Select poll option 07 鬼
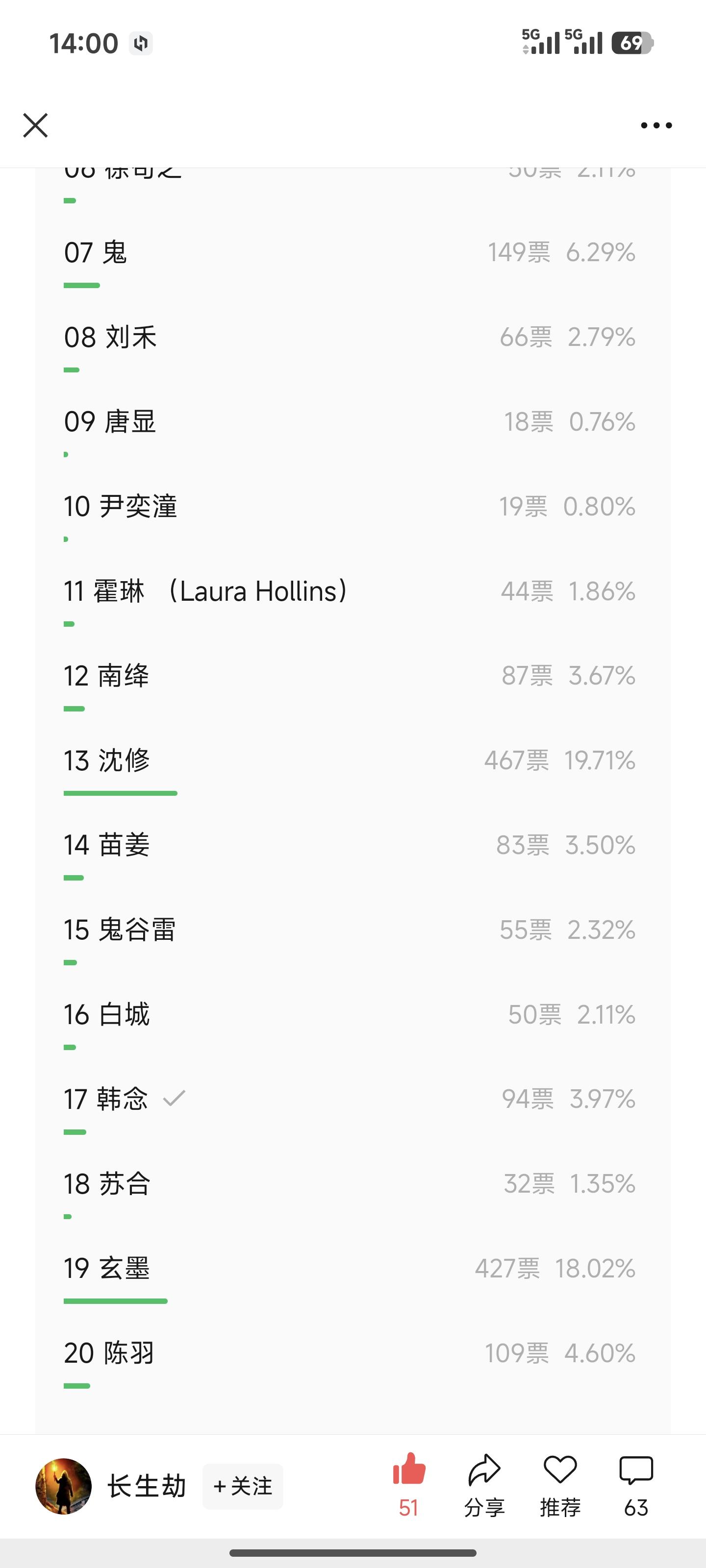Image resolution: width=706 pixels, height=1568 pixels. coord(96,253)
